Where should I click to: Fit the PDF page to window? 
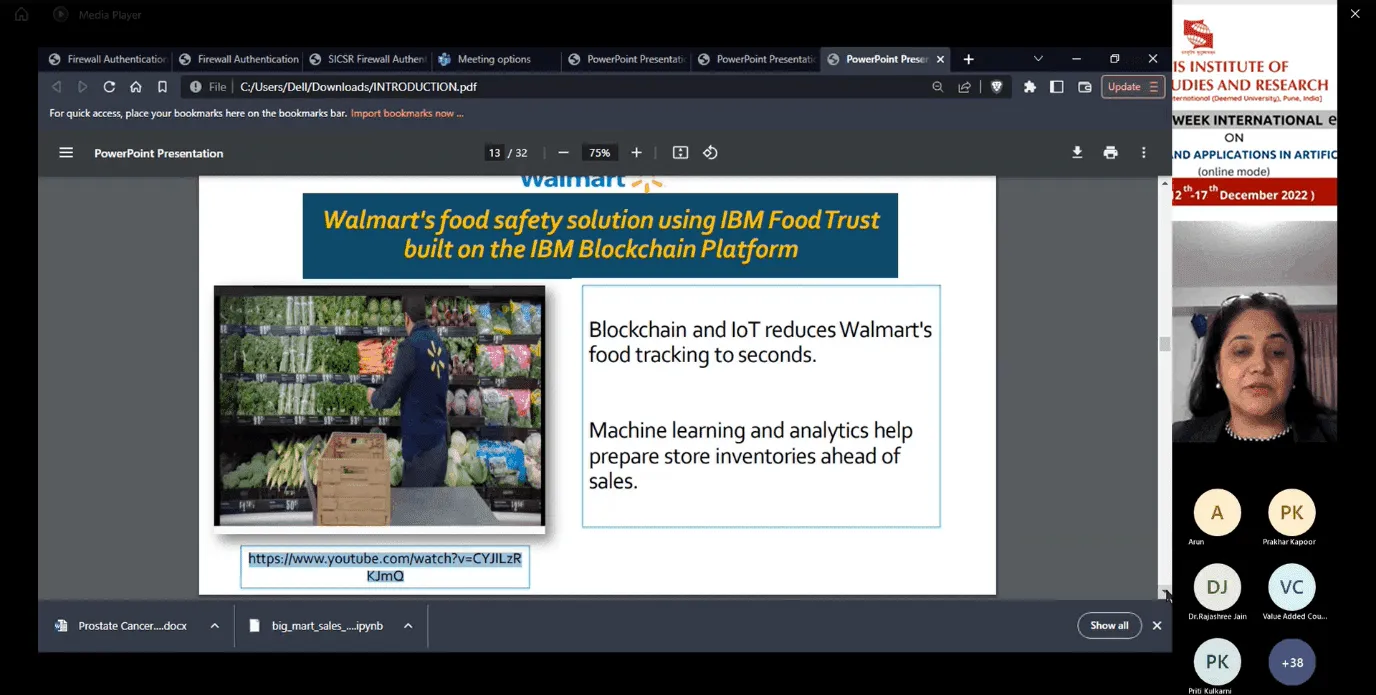(681, 153)
